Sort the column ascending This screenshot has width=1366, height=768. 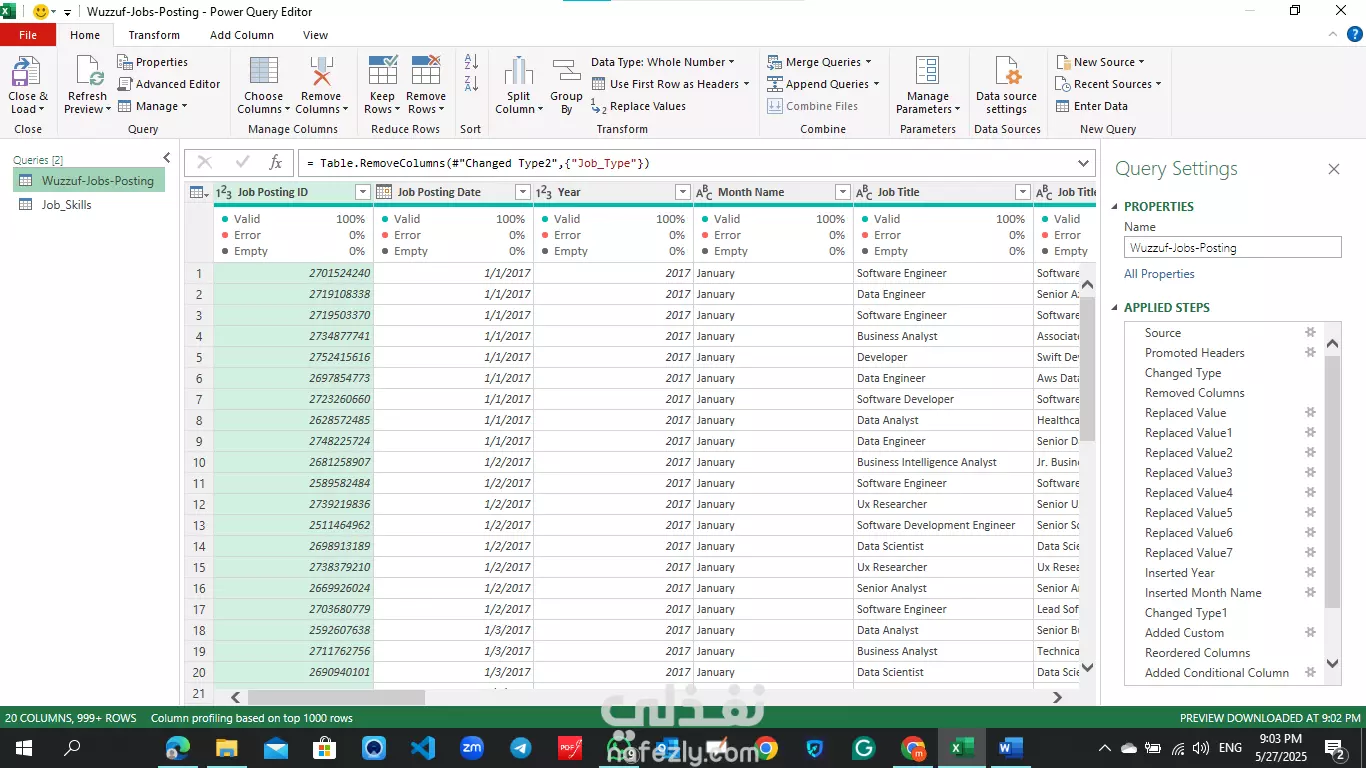471,62
